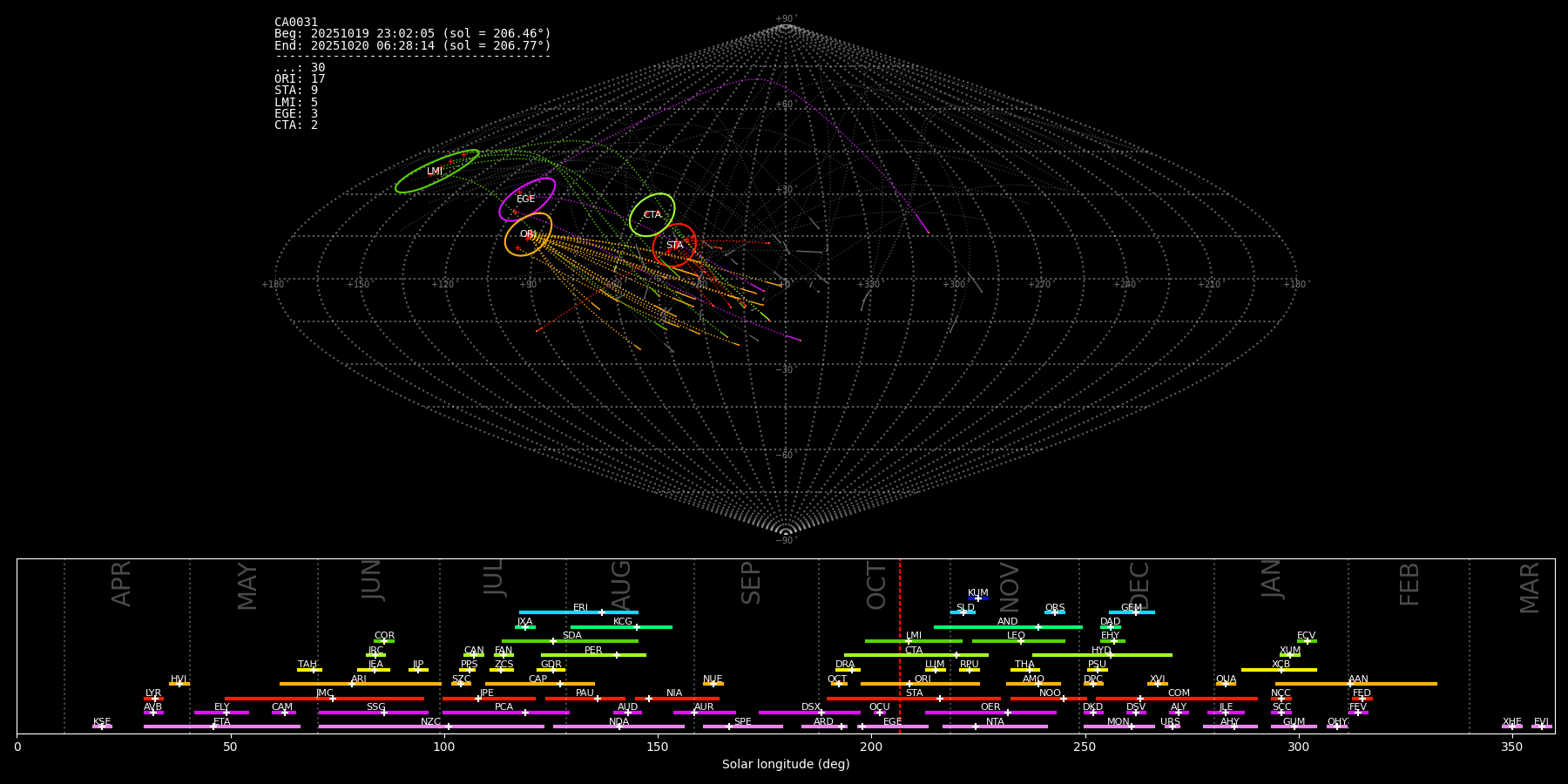Image resolution: width=1568 pixels, height=784 pixels.
Task: Click the orange AAN shower bar
Action: [x=1356, y=684]
